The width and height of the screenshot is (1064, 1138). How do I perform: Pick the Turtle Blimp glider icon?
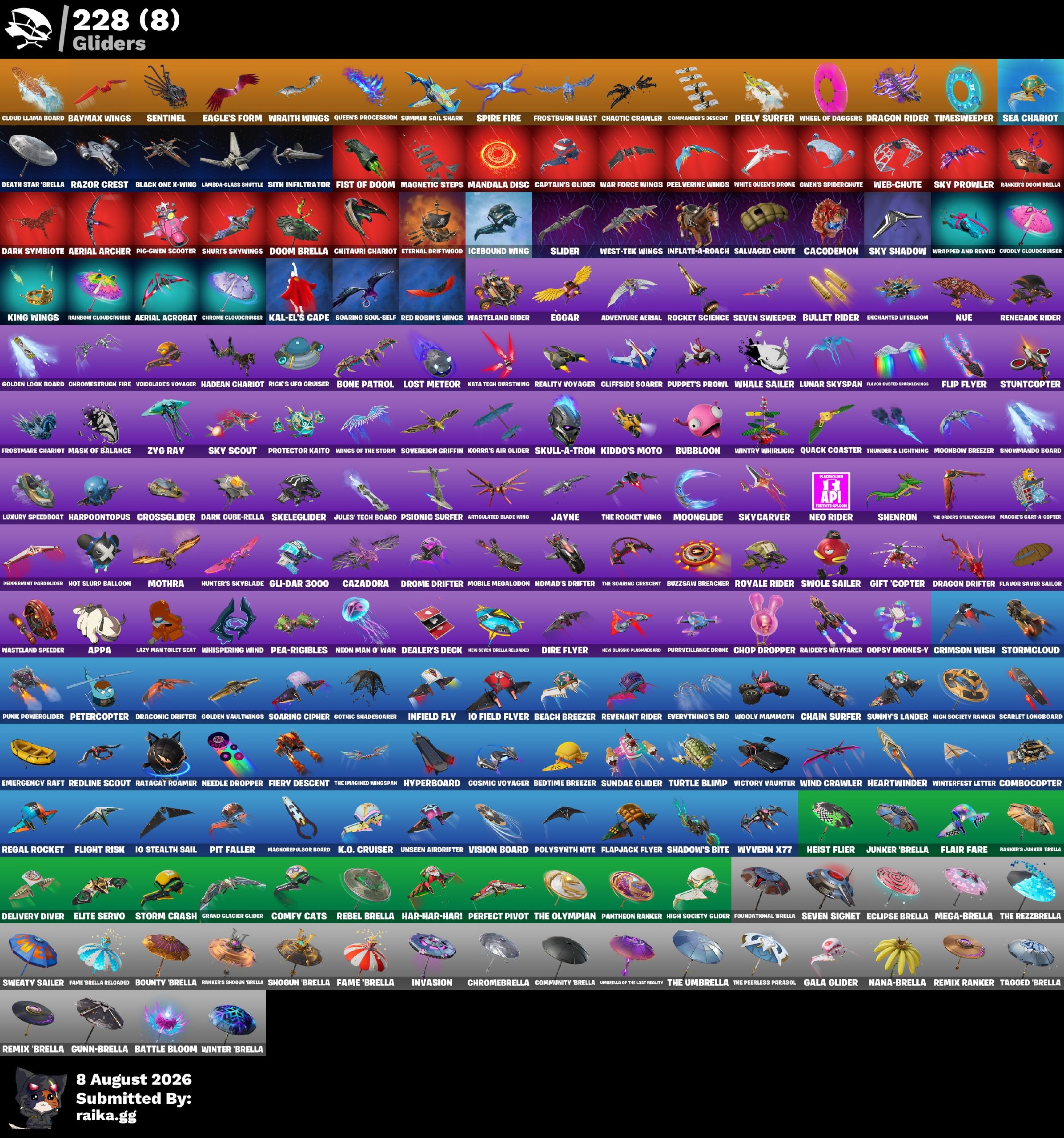[x=698, y=756]
